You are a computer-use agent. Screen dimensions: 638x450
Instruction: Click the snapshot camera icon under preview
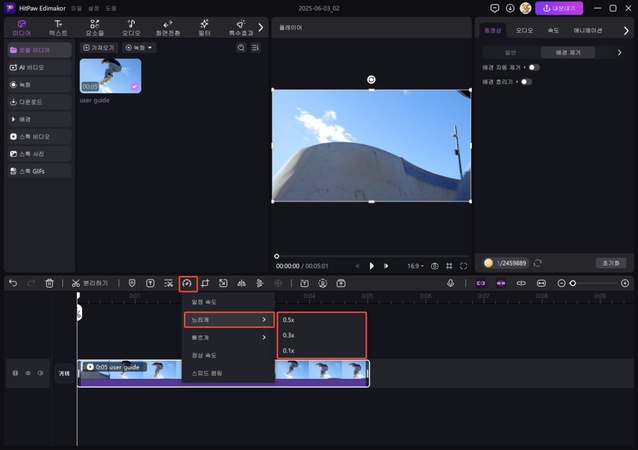[x=435, y=266]
